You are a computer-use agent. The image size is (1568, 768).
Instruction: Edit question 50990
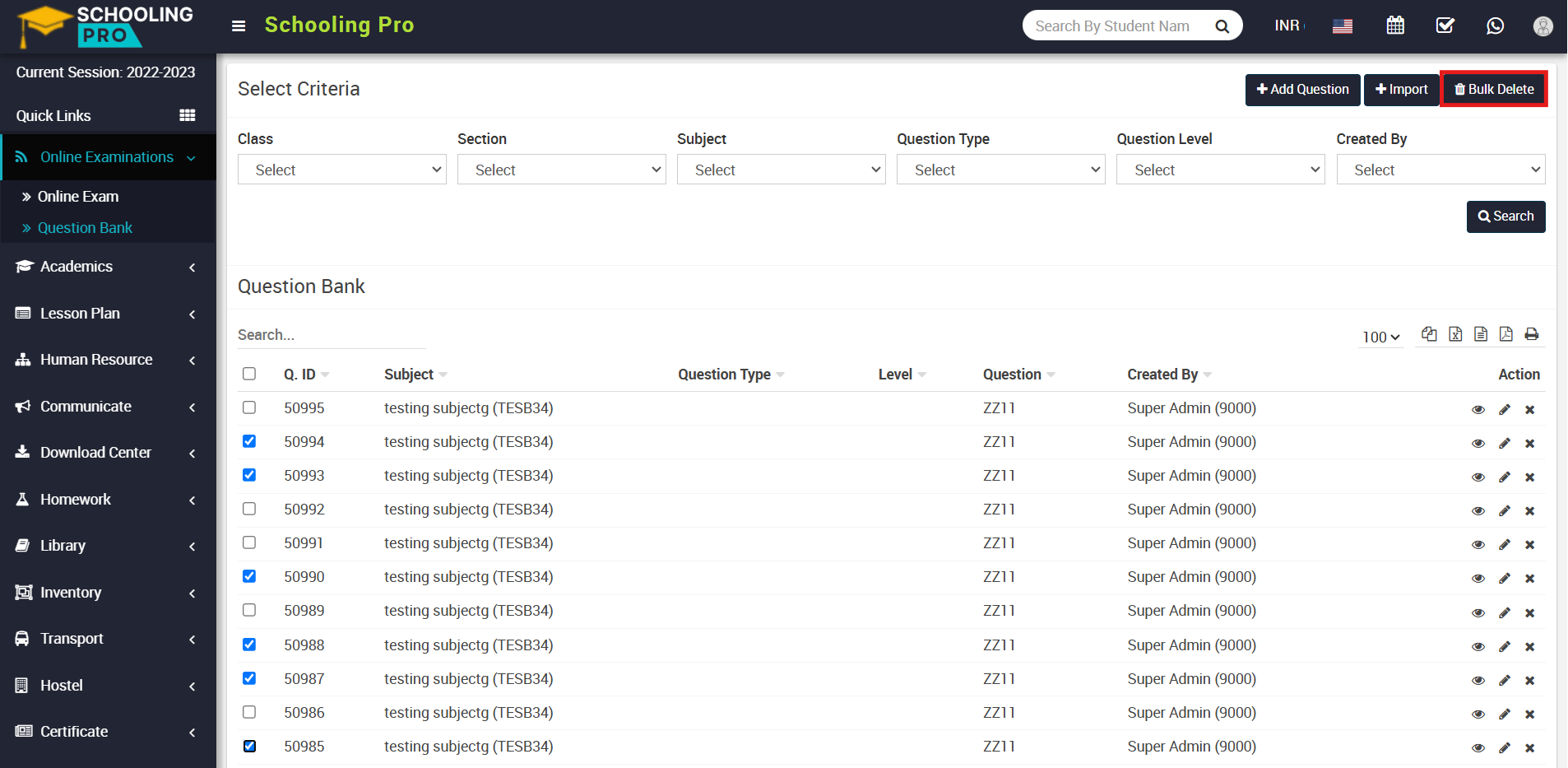(1505, 579)
